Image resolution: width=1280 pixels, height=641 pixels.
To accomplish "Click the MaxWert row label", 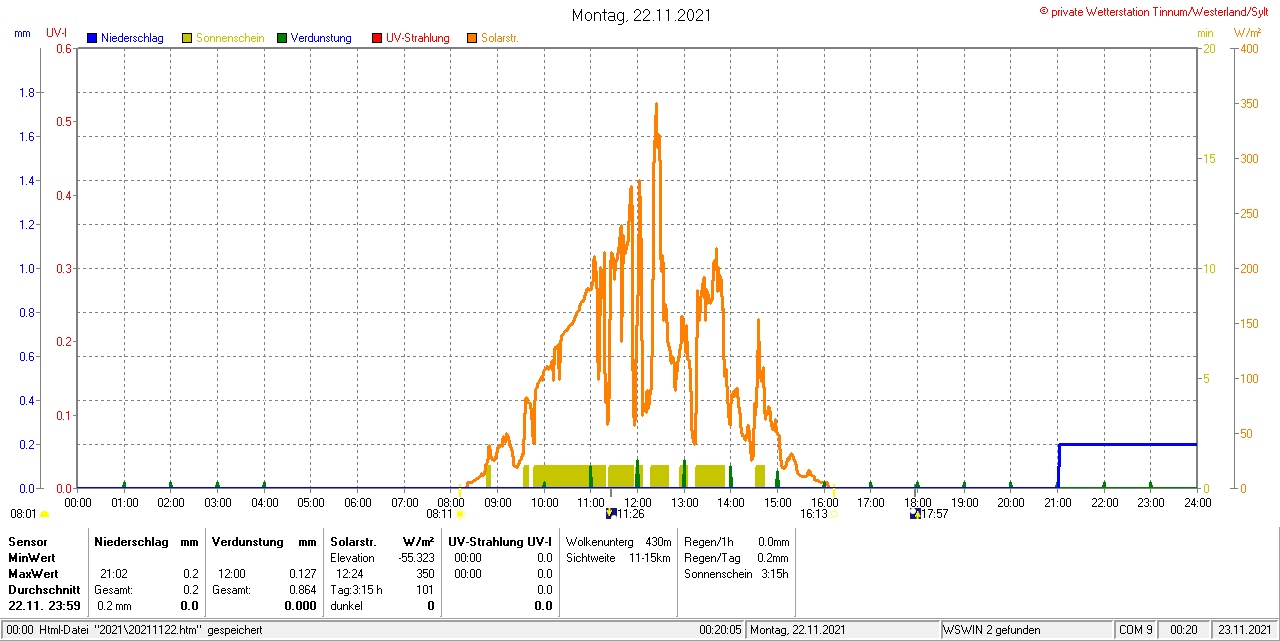I will click(x=33, y=574).
